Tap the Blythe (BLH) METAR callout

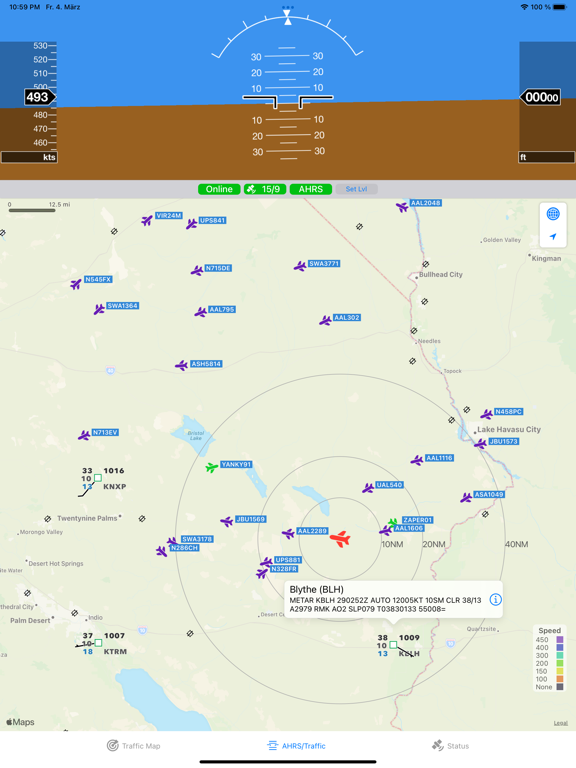pyautogui.click(x=393, y=600)
